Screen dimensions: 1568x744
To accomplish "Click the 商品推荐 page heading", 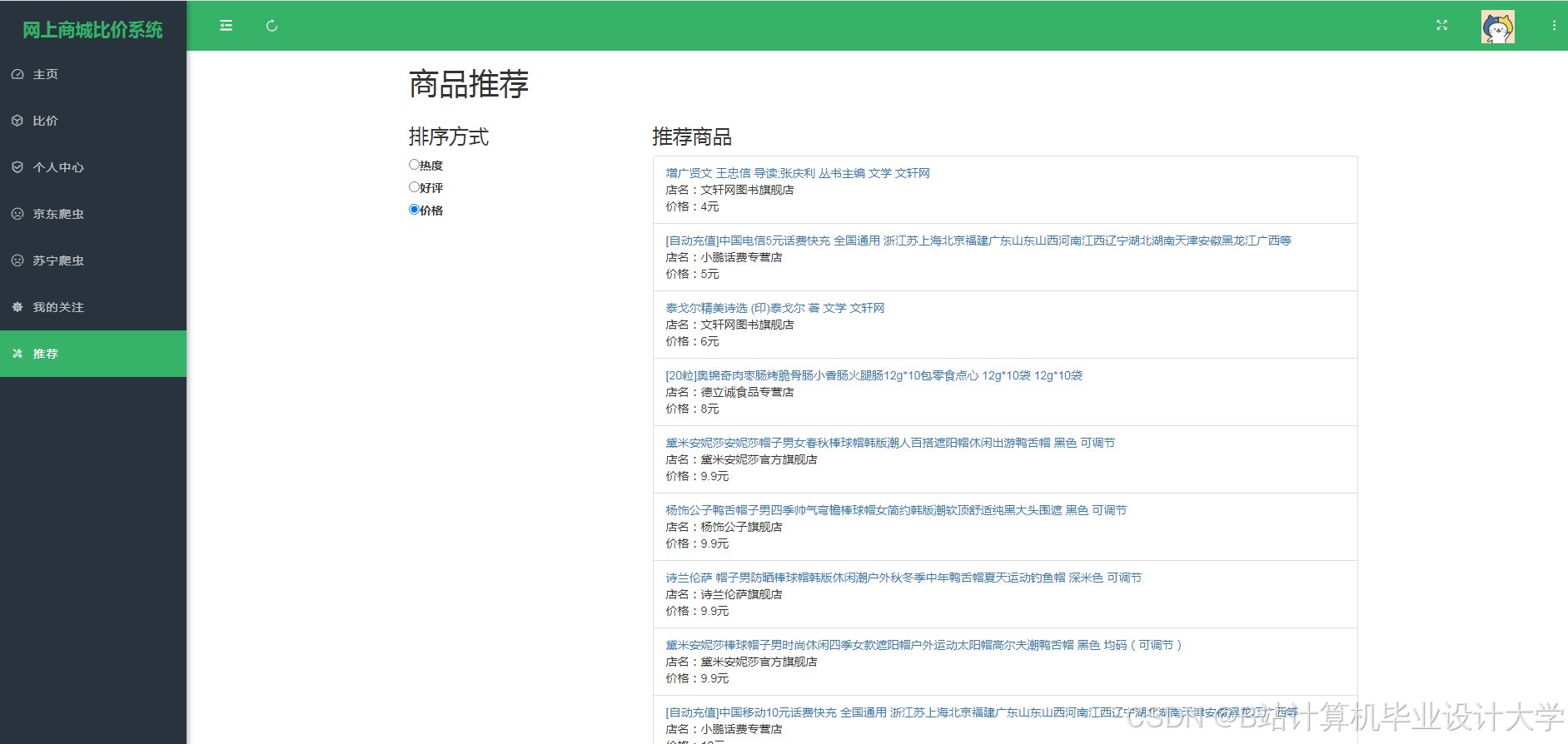I will 469,84.
